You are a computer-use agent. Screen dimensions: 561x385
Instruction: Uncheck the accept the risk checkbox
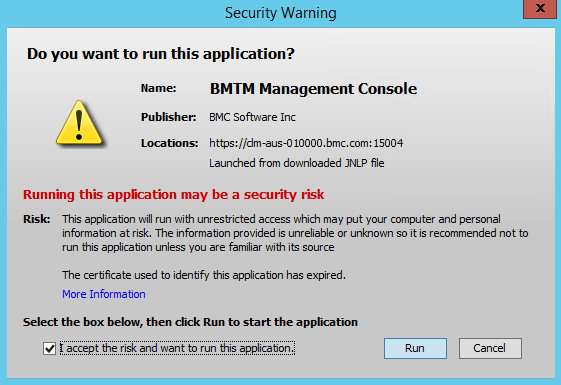coord(49,348)
